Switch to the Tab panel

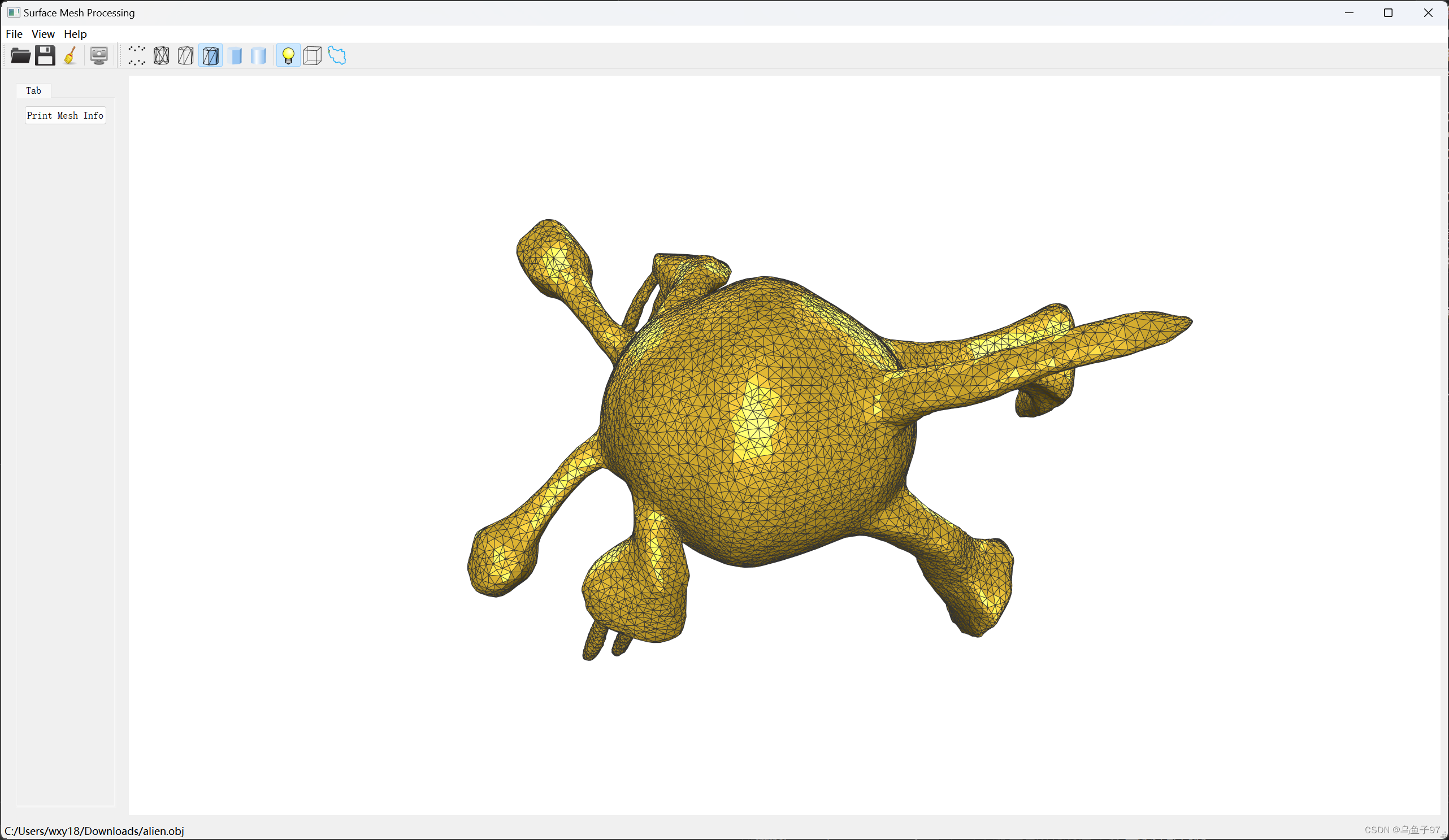point(33,90)
